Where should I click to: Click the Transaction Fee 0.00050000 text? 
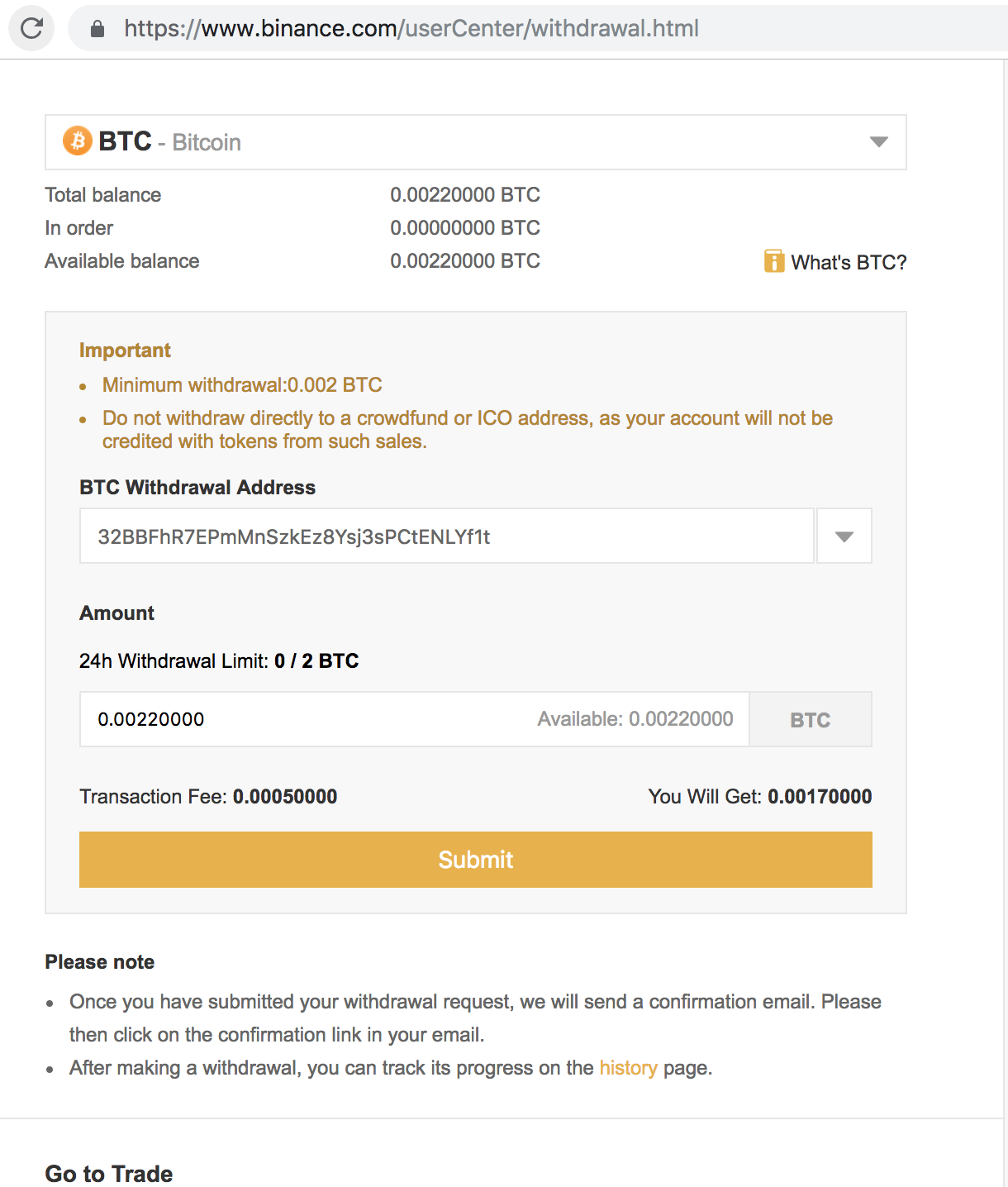[x=208, y=796]
